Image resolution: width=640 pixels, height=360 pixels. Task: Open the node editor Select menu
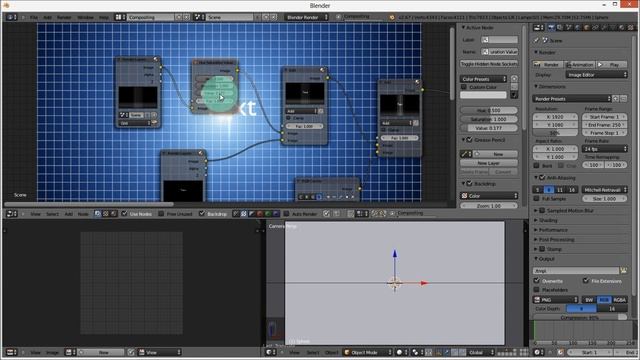click(x=52, y=213)
